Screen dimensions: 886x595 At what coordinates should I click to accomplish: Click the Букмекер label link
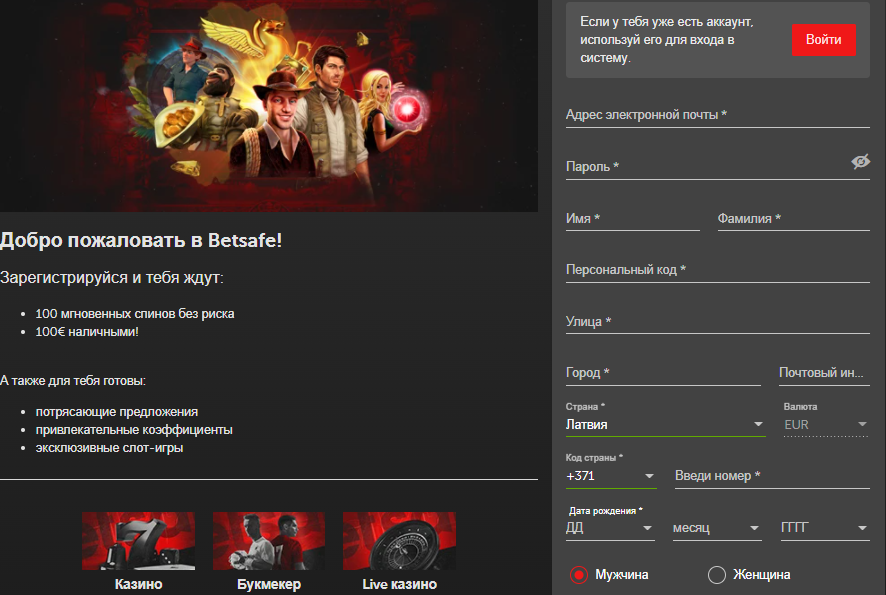click(x=269, y=584)
